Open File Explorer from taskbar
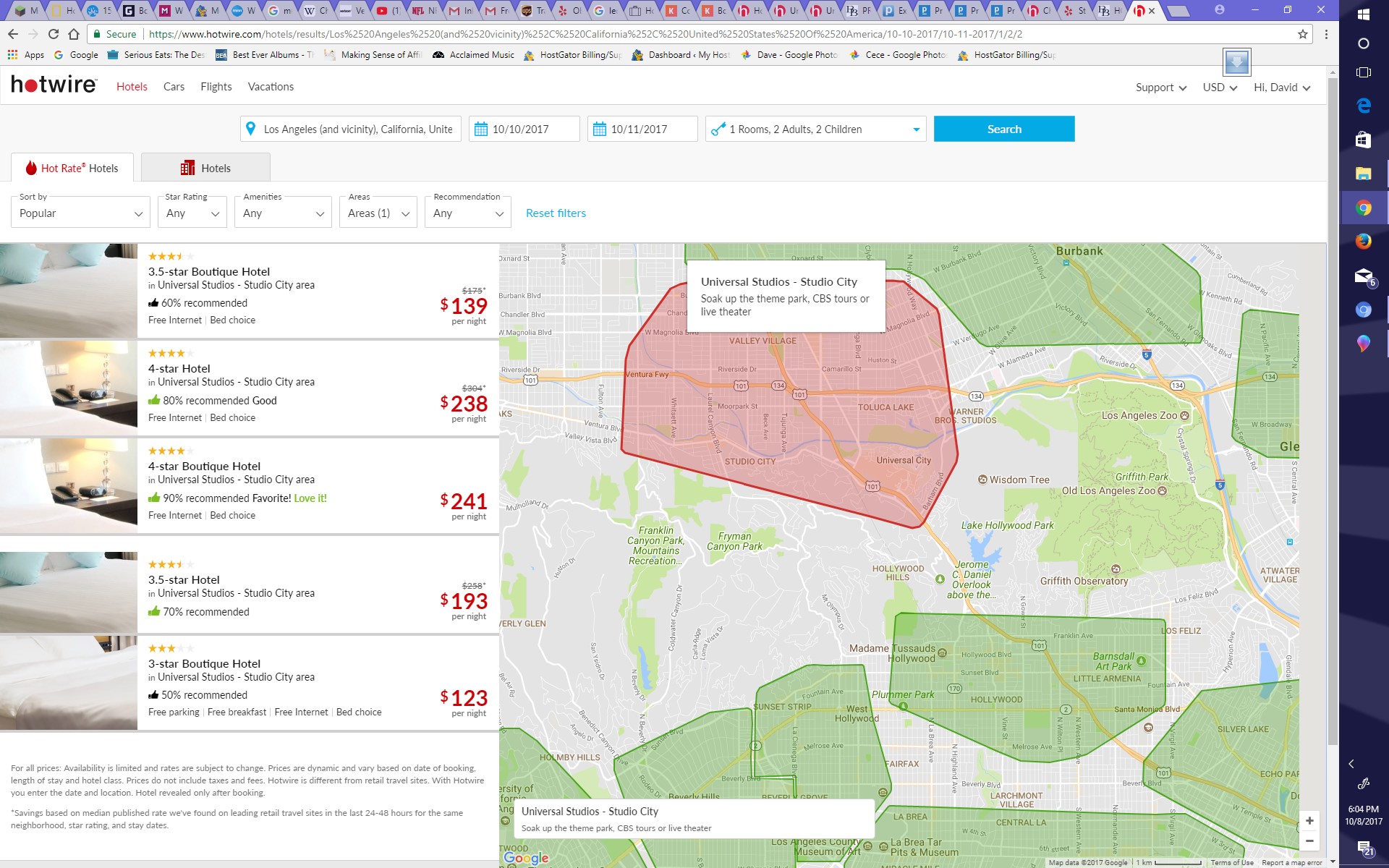The image size is (1389, 868). (x=1364, y=174)
